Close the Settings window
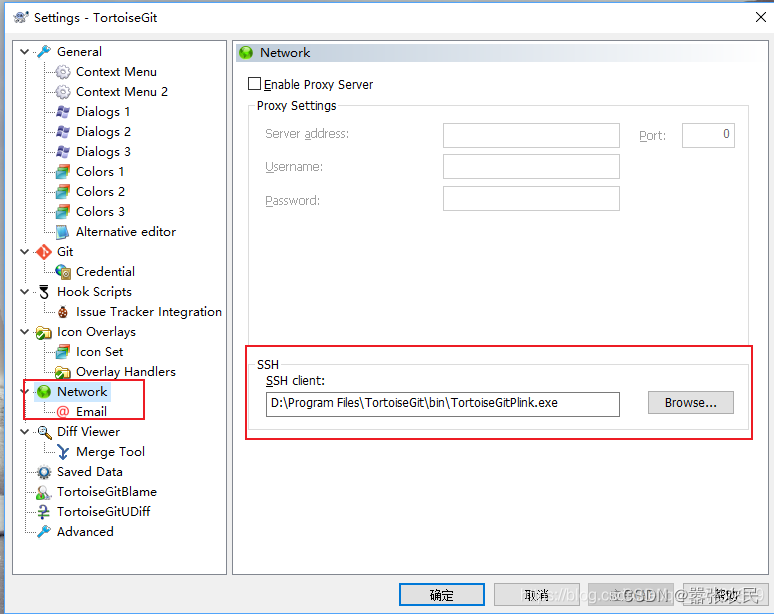 tap(761, 17)
